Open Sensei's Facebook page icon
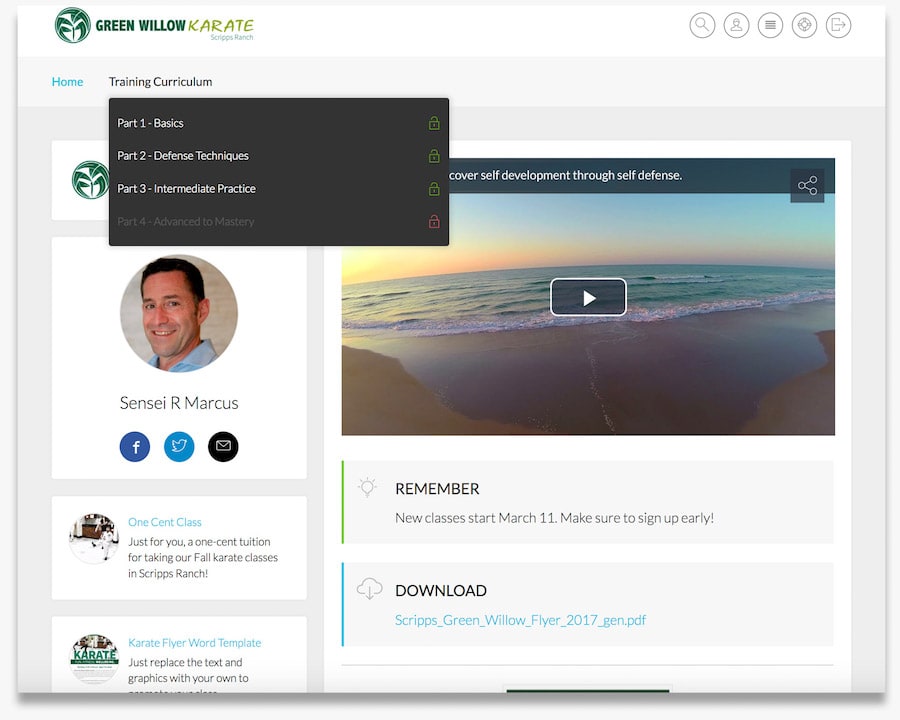Viewport: 900px width, 720px height. 135,446
